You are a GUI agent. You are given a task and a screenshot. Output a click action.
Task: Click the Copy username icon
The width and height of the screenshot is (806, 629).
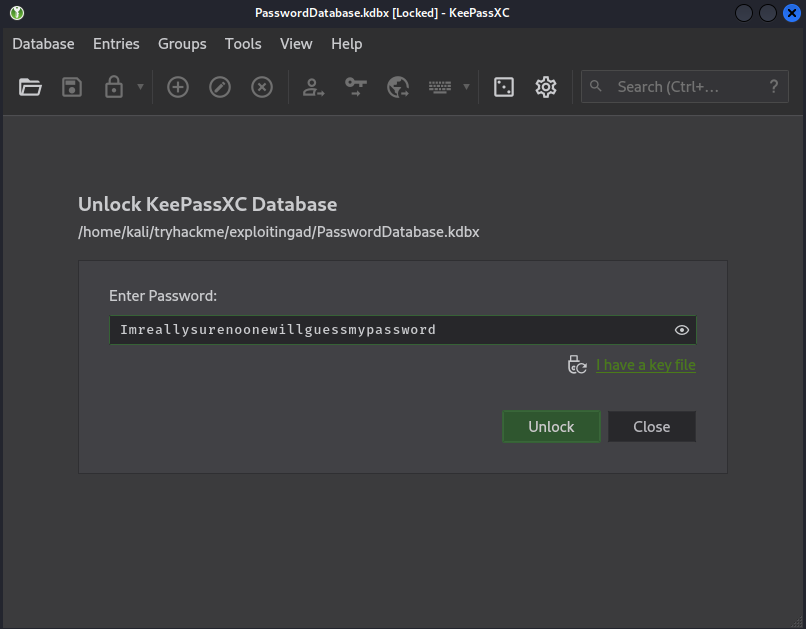(313, 87)
